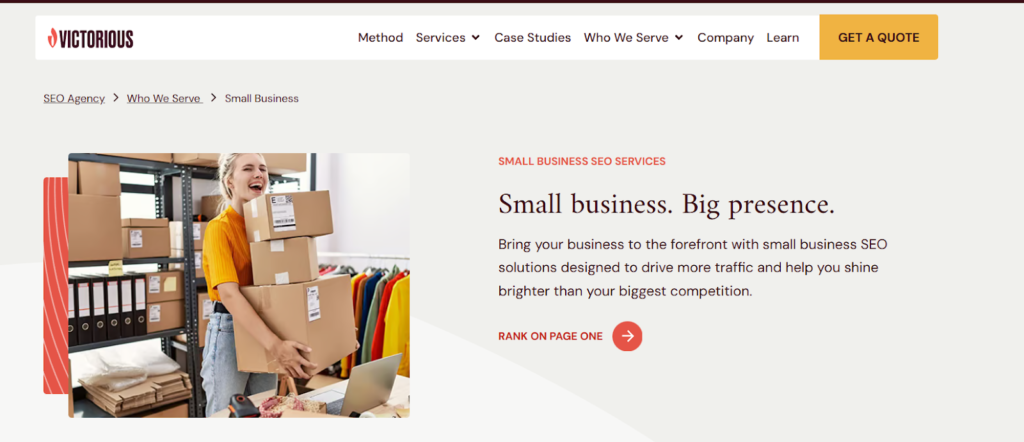Viewport: 1024px width, 442px height.
Task: Click the Small business. Big presence. heading
Action: [x=666, y=204]
